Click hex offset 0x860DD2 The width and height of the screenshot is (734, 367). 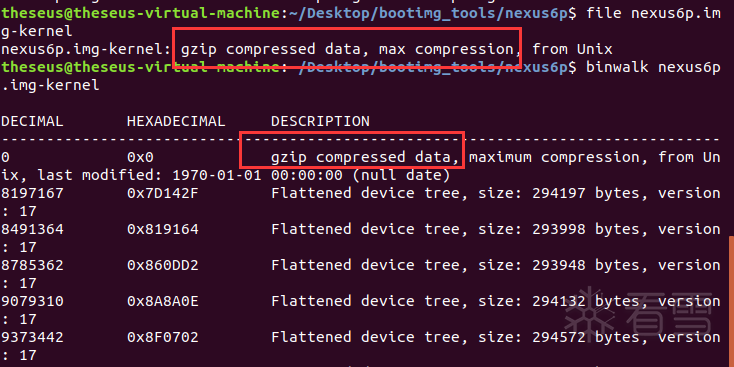(163, 265)
